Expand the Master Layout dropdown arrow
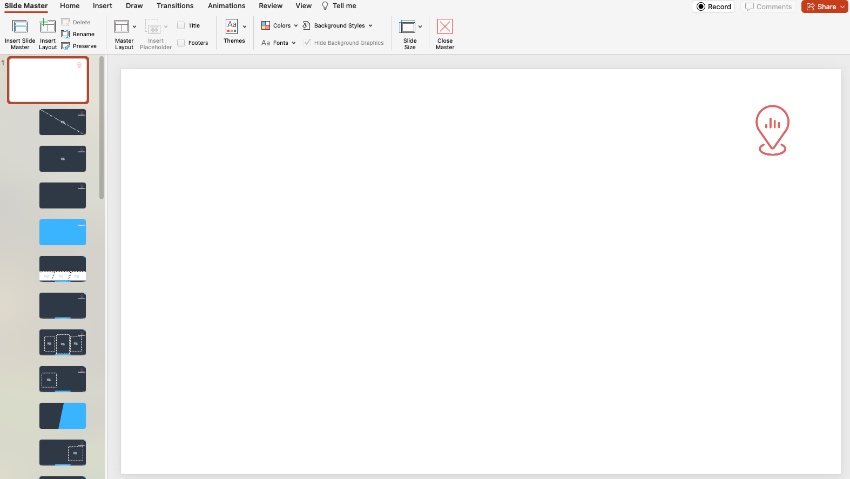Screen dimensions: 850x479 [x=134, y=27]
